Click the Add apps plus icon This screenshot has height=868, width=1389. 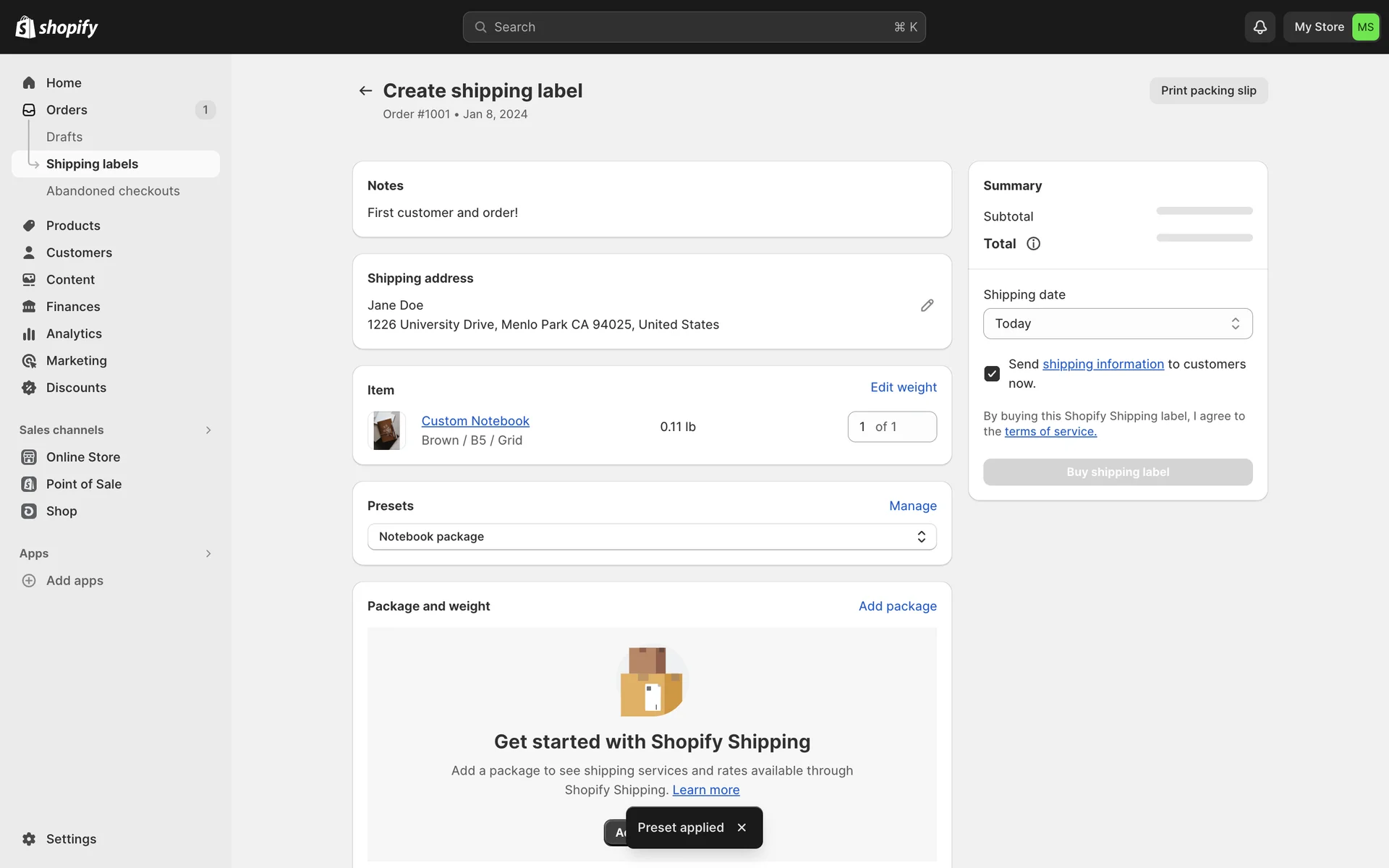click(x=29, y=581)
